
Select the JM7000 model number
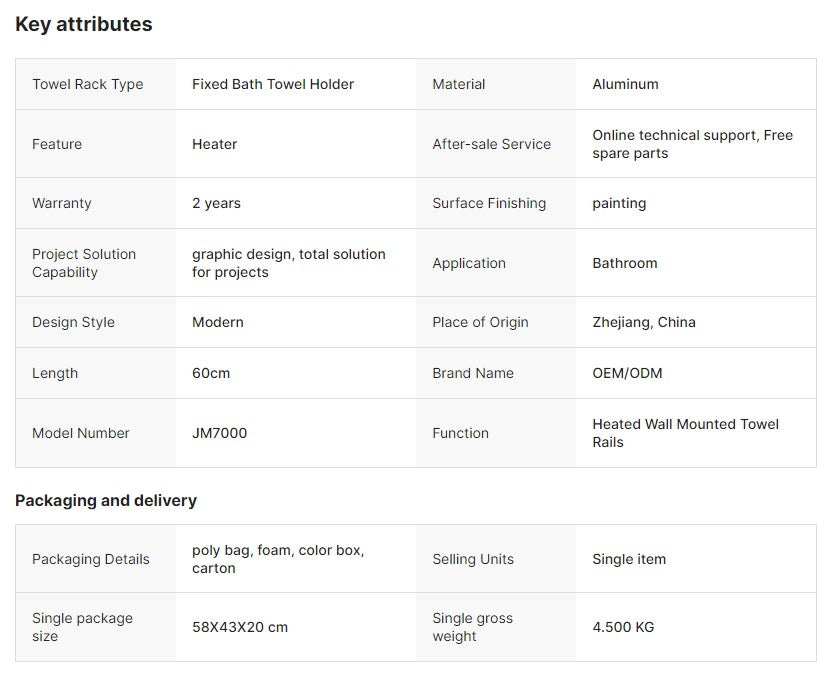click(219, 433)
